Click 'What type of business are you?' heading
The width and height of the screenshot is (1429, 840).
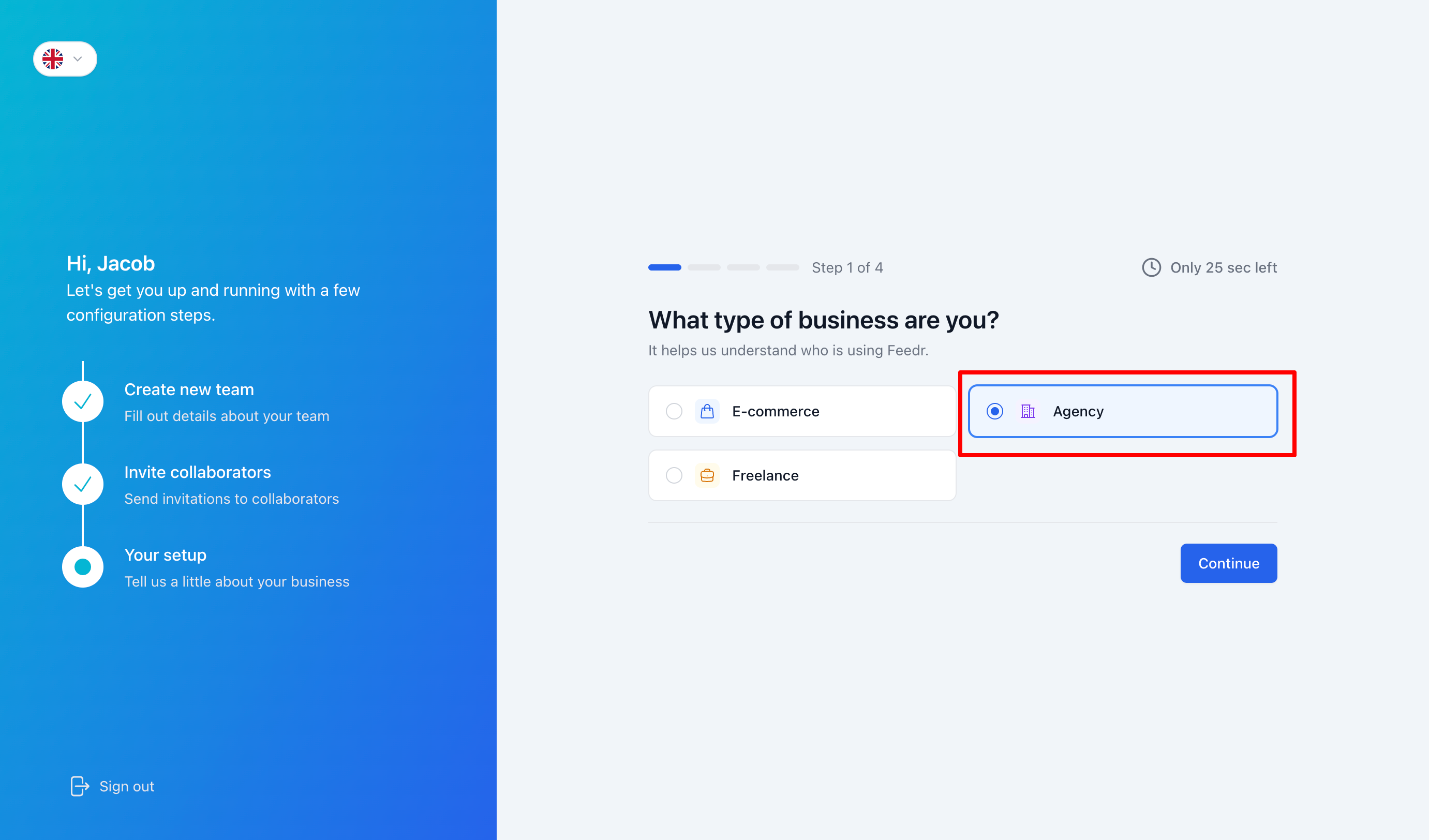pos(823,320)
